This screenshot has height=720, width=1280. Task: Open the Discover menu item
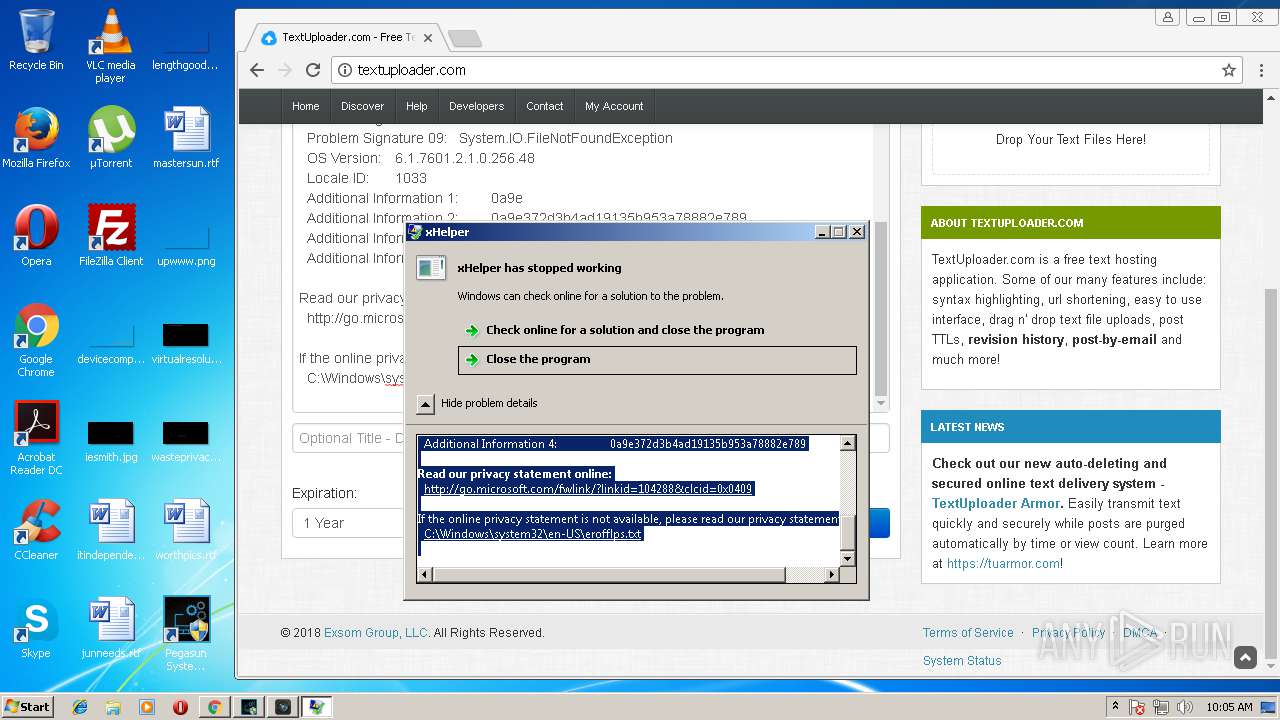(x=362, y=106)
